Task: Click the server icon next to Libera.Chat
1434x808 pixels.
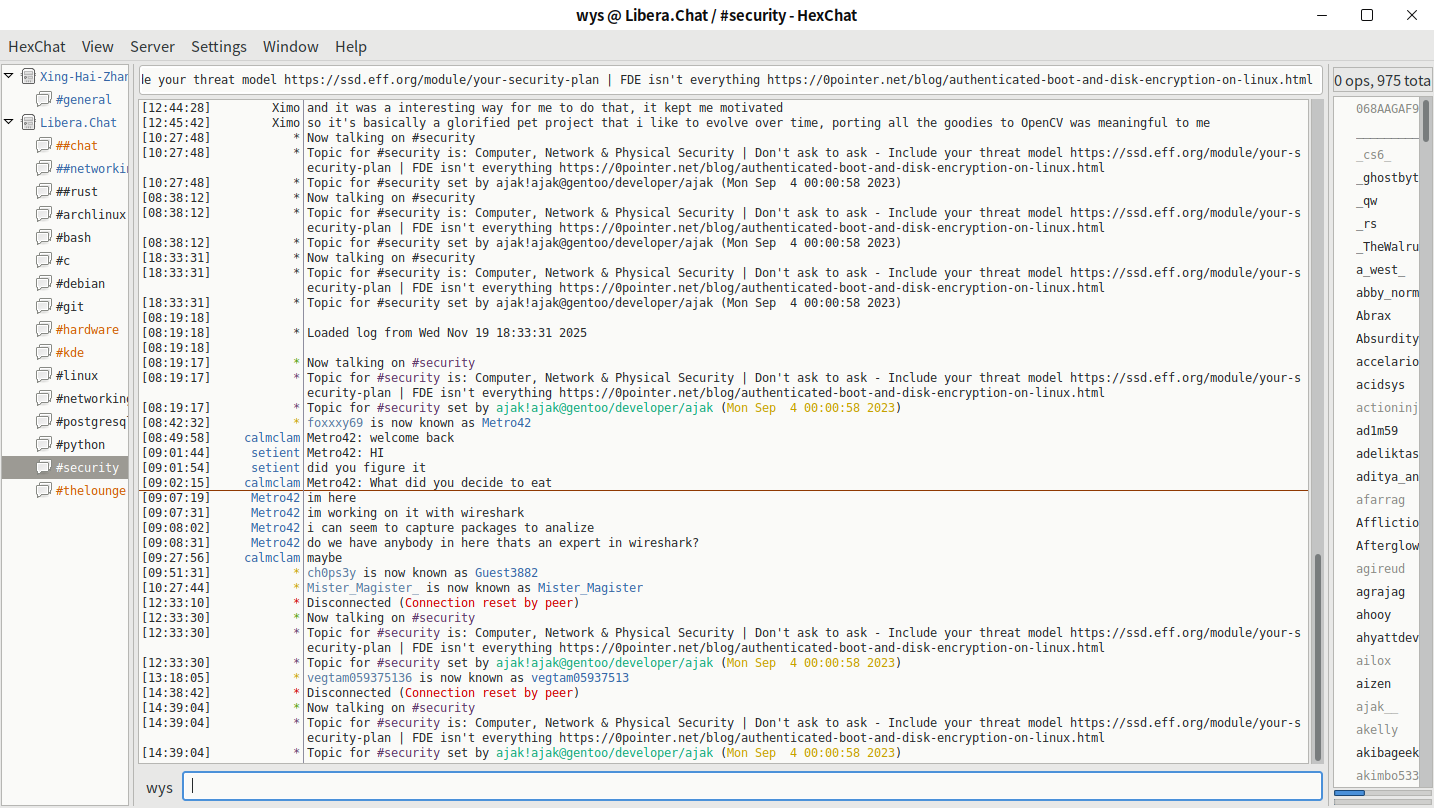Action: (28, 123)
